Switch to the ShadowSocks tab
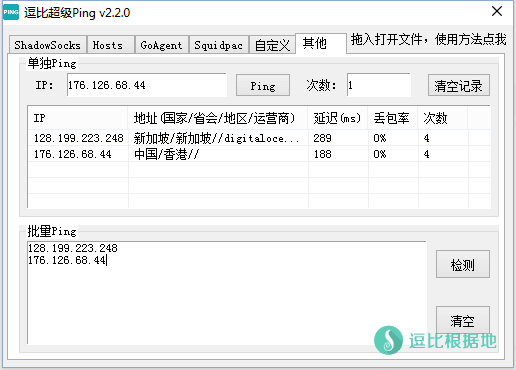516x370 pixels. coord(48,45)
